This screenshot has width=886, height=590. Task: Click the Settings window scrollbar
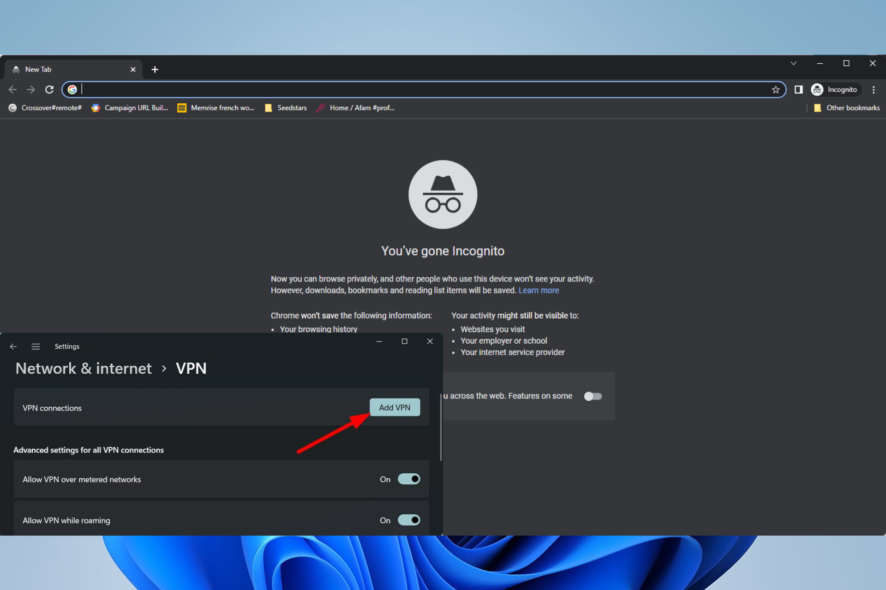[x=441, y=427]
